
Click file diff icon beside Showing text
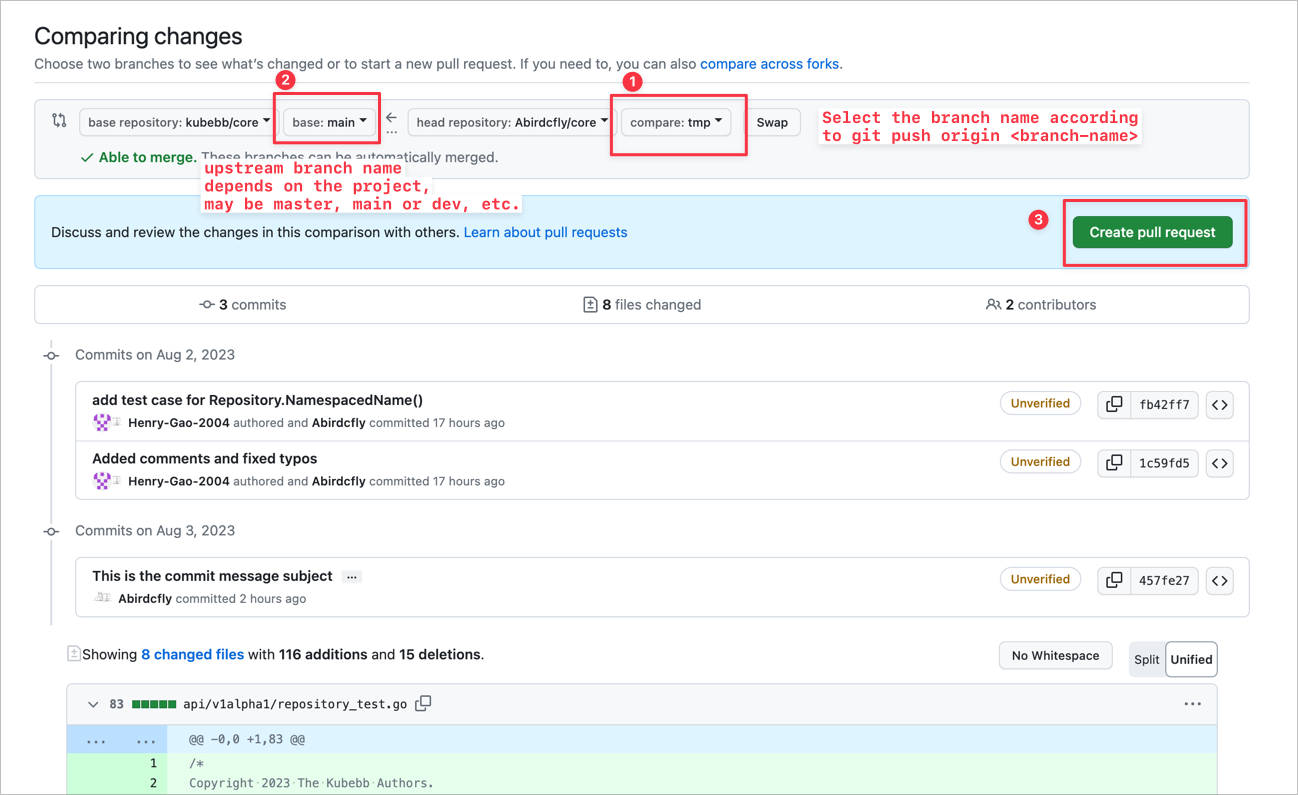(x=73, y=654)
